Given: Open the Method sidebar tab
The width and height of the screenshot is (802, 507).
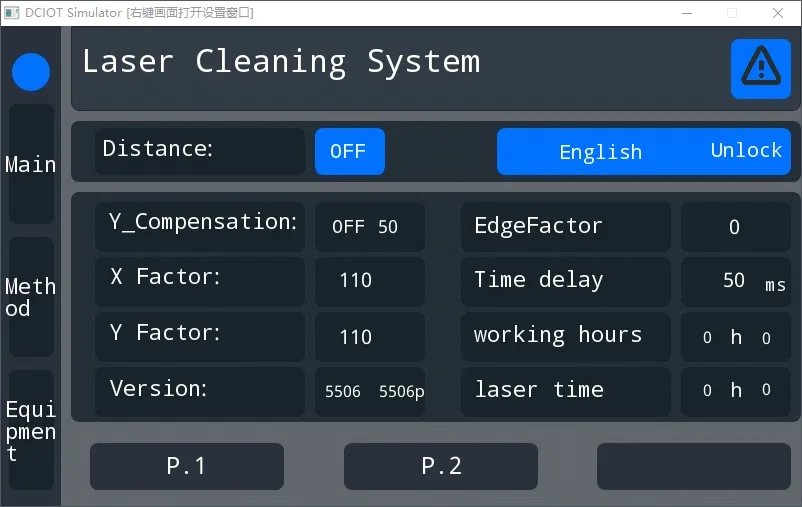Looking at the screenshot, I should (x=31, y=297).
